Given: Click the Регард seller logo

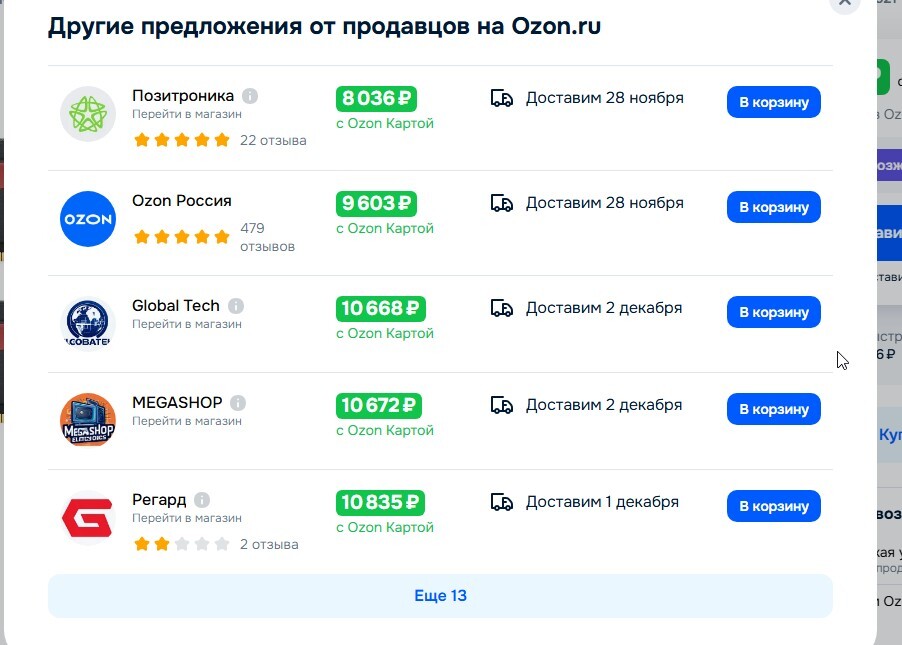Looking at the screenshot, I should 88,517.
